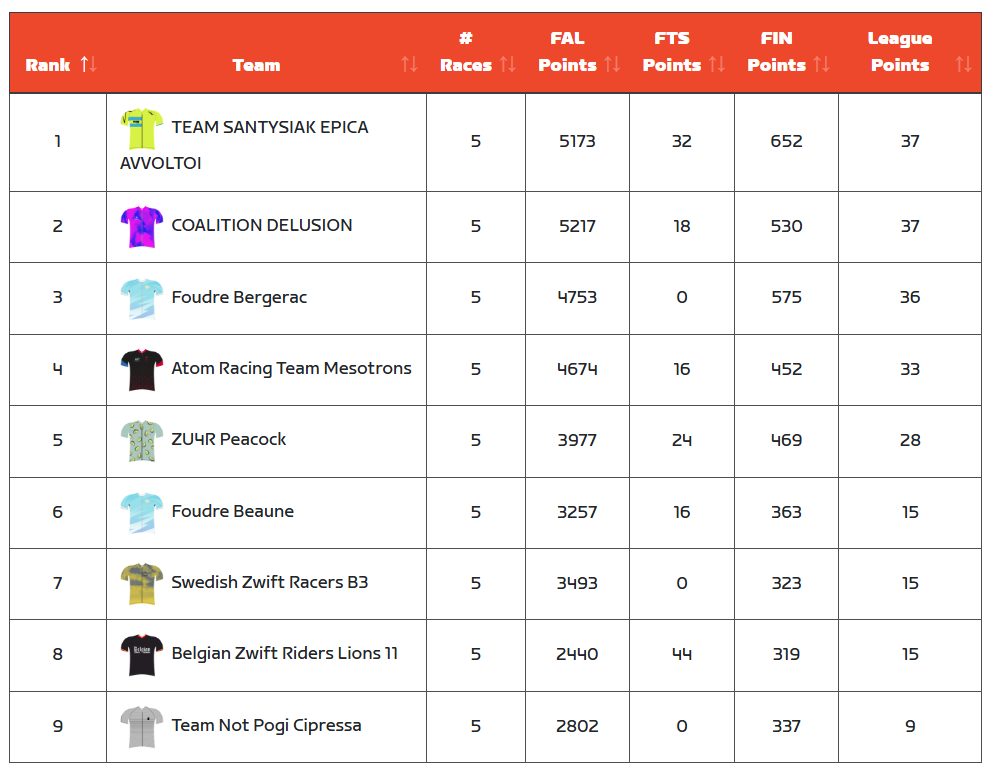994x776 pixels.
Task: Click Swedish Zwift Racers yellow jersey
Action: click(x=141, y=584)
